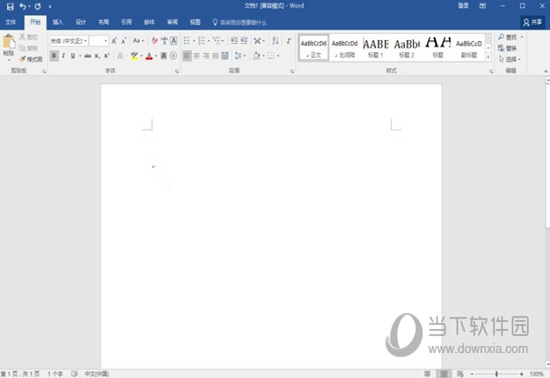Toggle Align Right paragraph

[x=206, y=56]
